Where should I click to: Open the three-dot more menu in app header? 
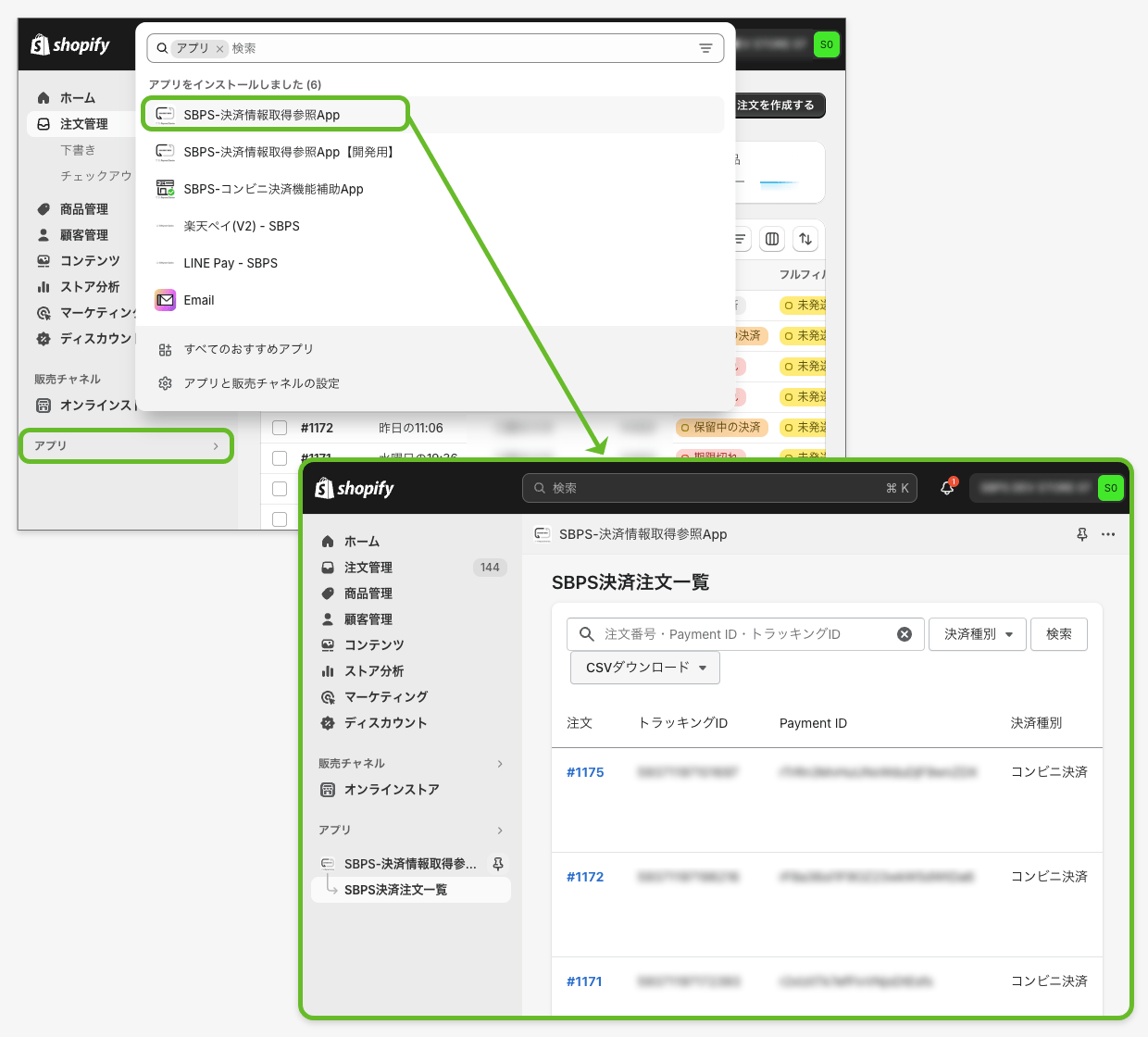pos(1108,534)
